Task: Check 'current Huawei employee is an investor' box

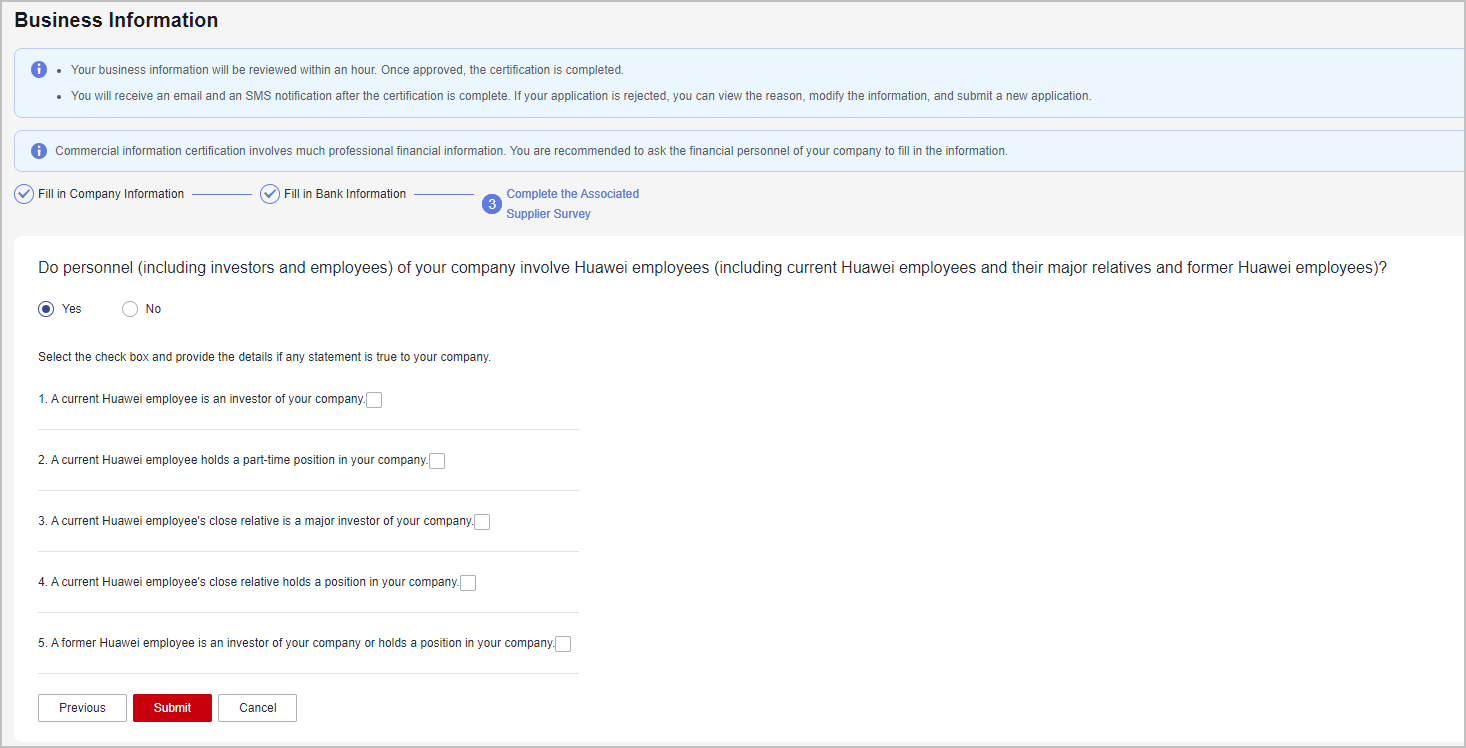Action: tap(374, 400)
